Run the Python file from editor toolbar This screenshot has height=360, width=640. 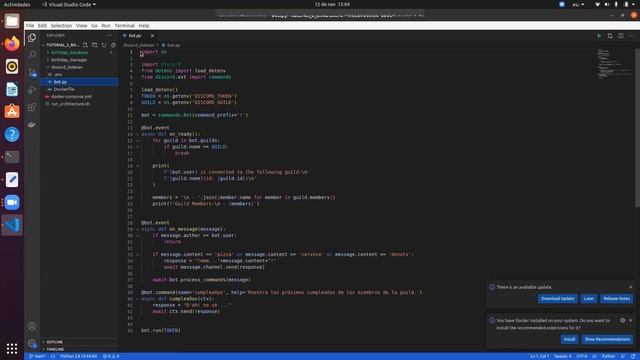coord(599,36)
